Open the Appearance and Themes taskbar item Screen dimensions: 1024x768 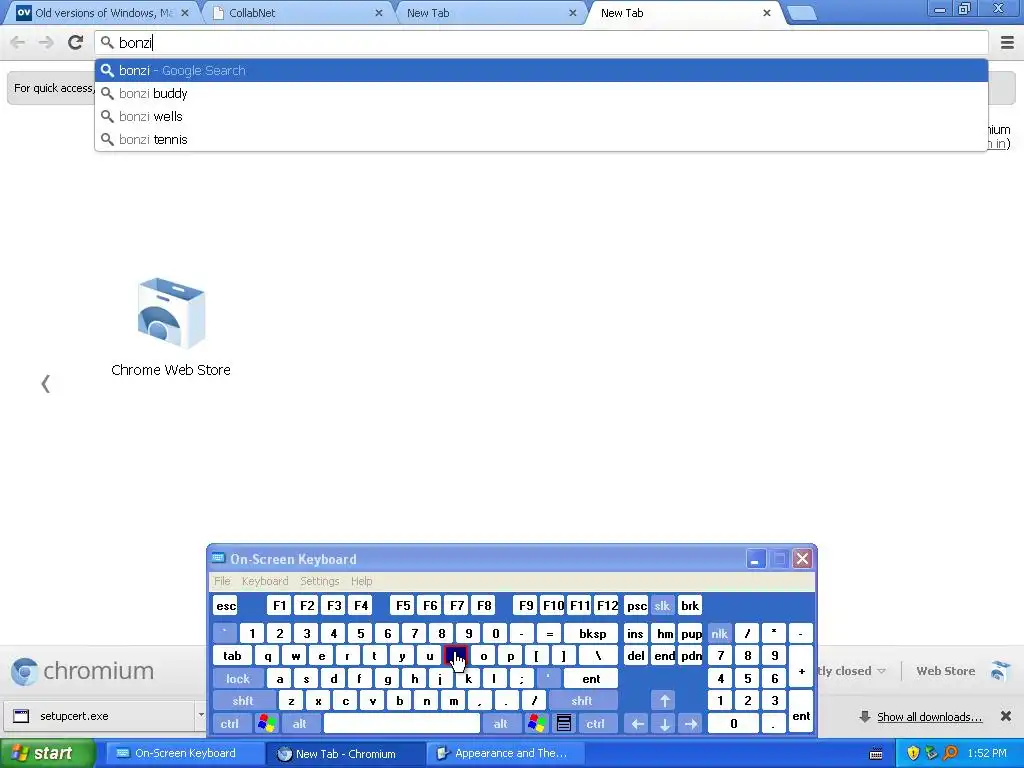coord(503,753)
